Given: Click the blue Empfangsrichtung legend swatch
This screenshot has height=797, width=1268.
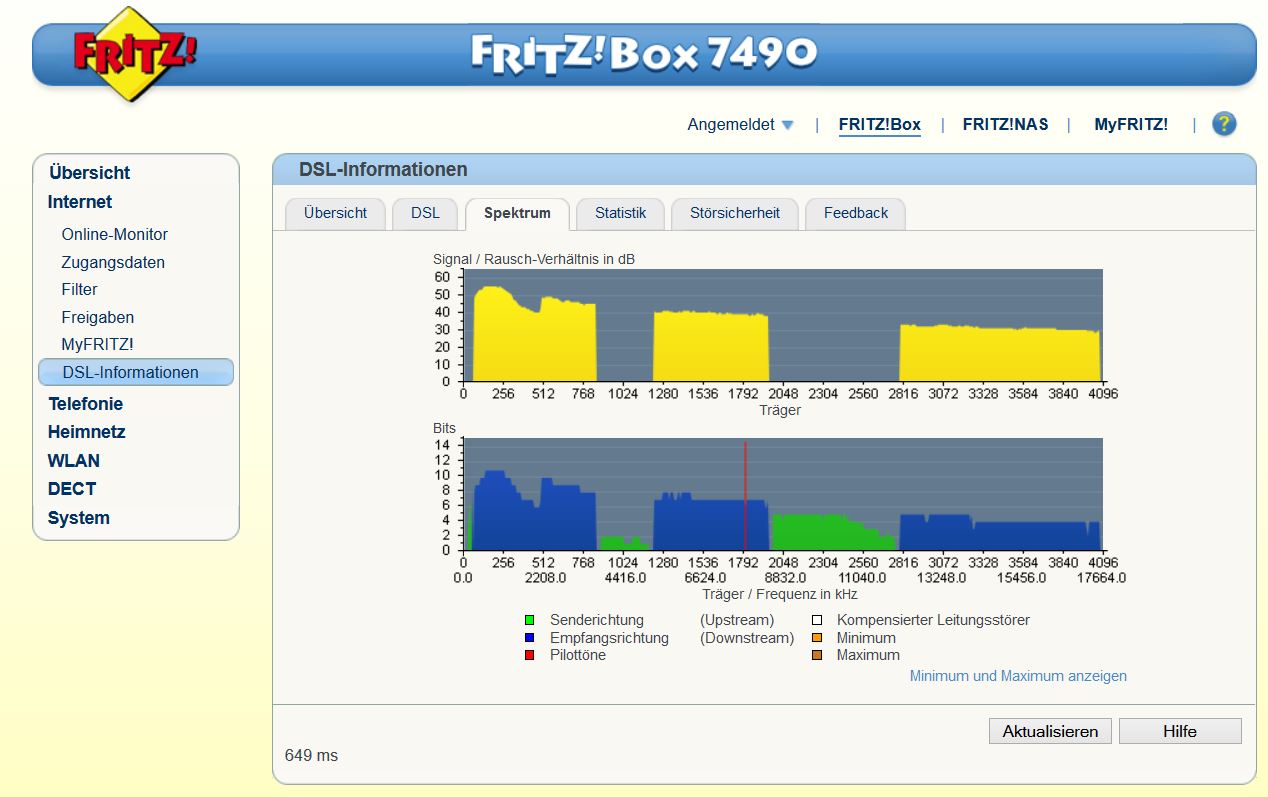Looking at the screenshot, I should tap(529, 638).
